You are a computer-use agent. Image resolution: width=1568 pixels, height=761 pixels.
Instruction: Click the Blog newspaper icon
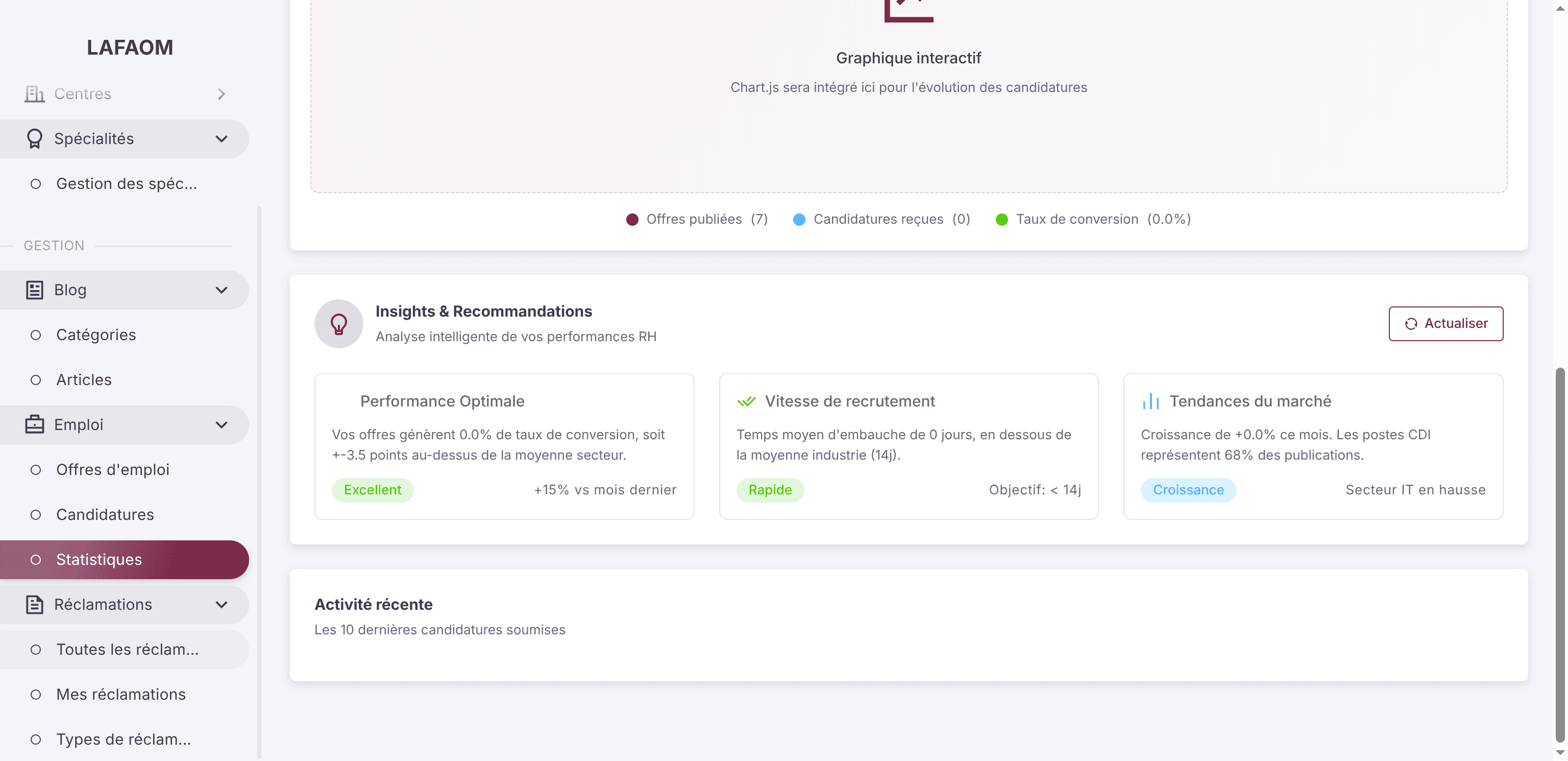(x=35, y=290)
